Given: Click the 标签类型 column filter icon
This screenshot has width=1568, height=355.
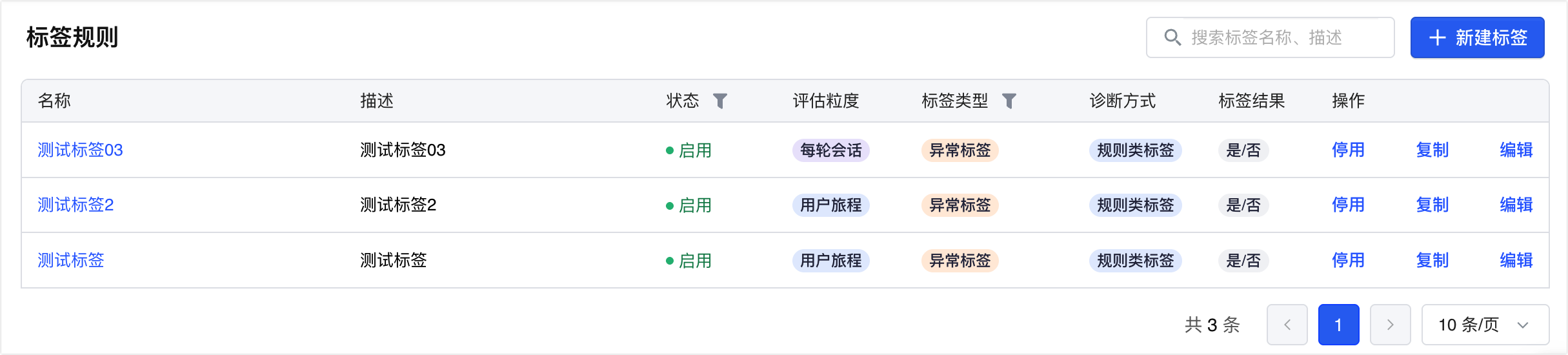Looking at the screenshot, I should tap(1009, 101).
